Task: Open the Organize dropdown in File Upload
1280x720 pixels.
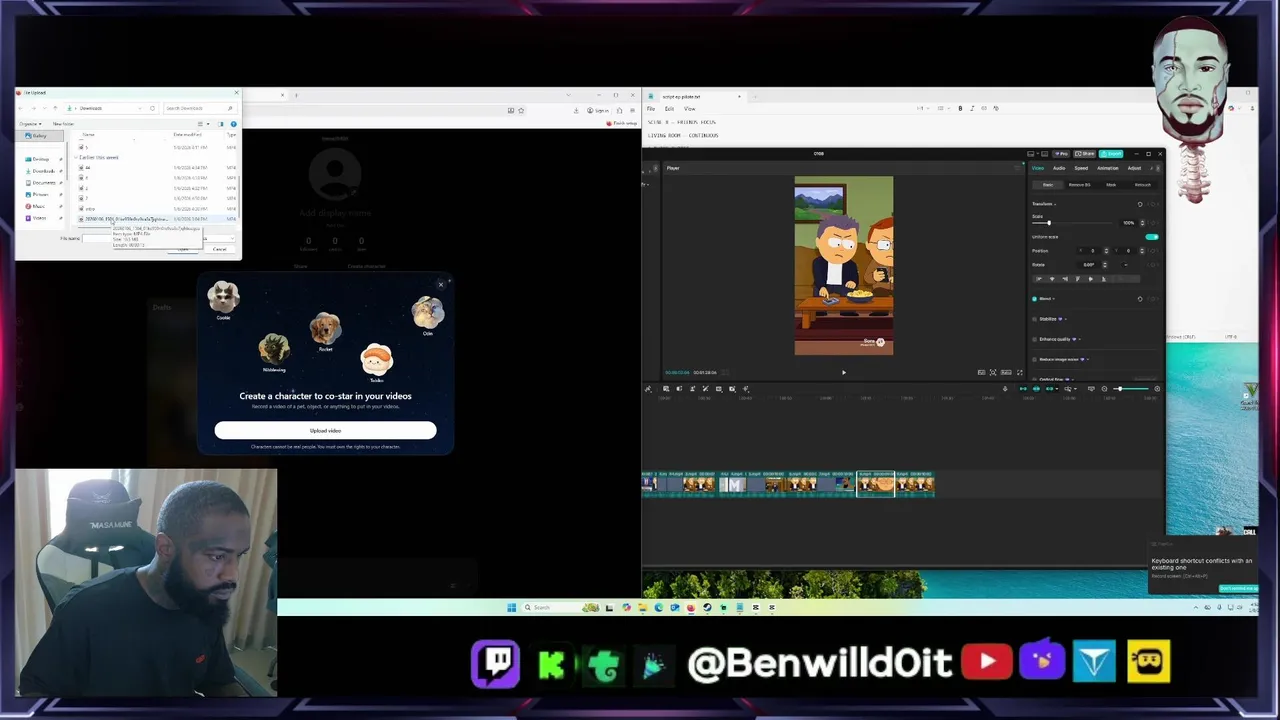Action: [30, 124]
